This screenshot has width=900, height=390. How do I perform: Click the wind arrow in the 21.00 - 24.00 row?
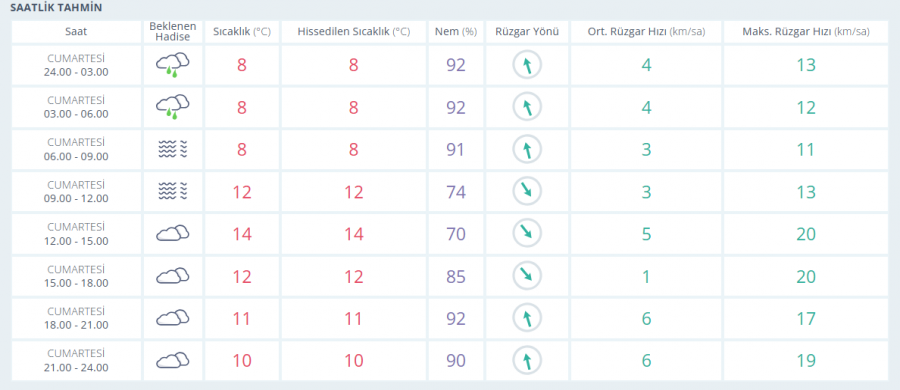(x=527, y=361)
